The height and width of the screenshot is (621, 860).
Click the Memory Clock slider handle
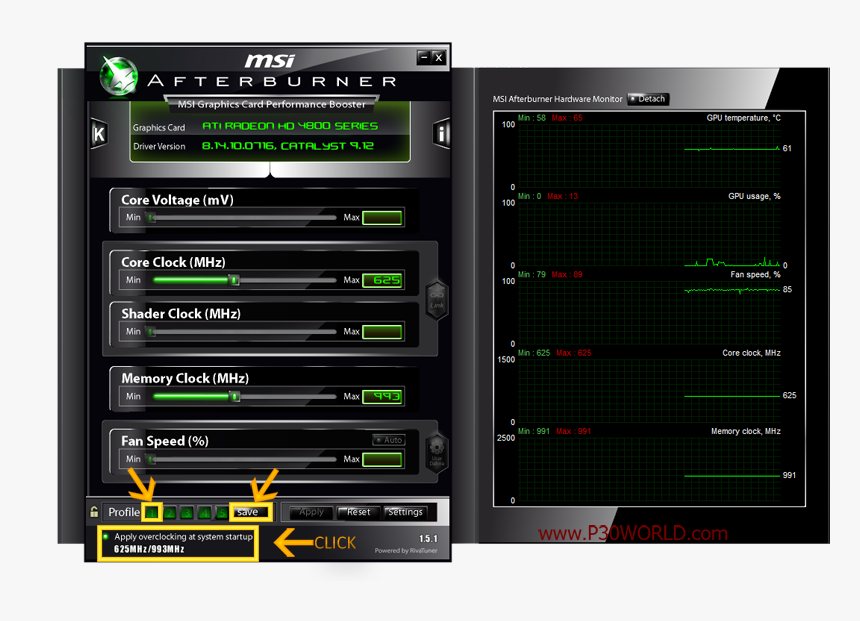(x=235, y=397)
